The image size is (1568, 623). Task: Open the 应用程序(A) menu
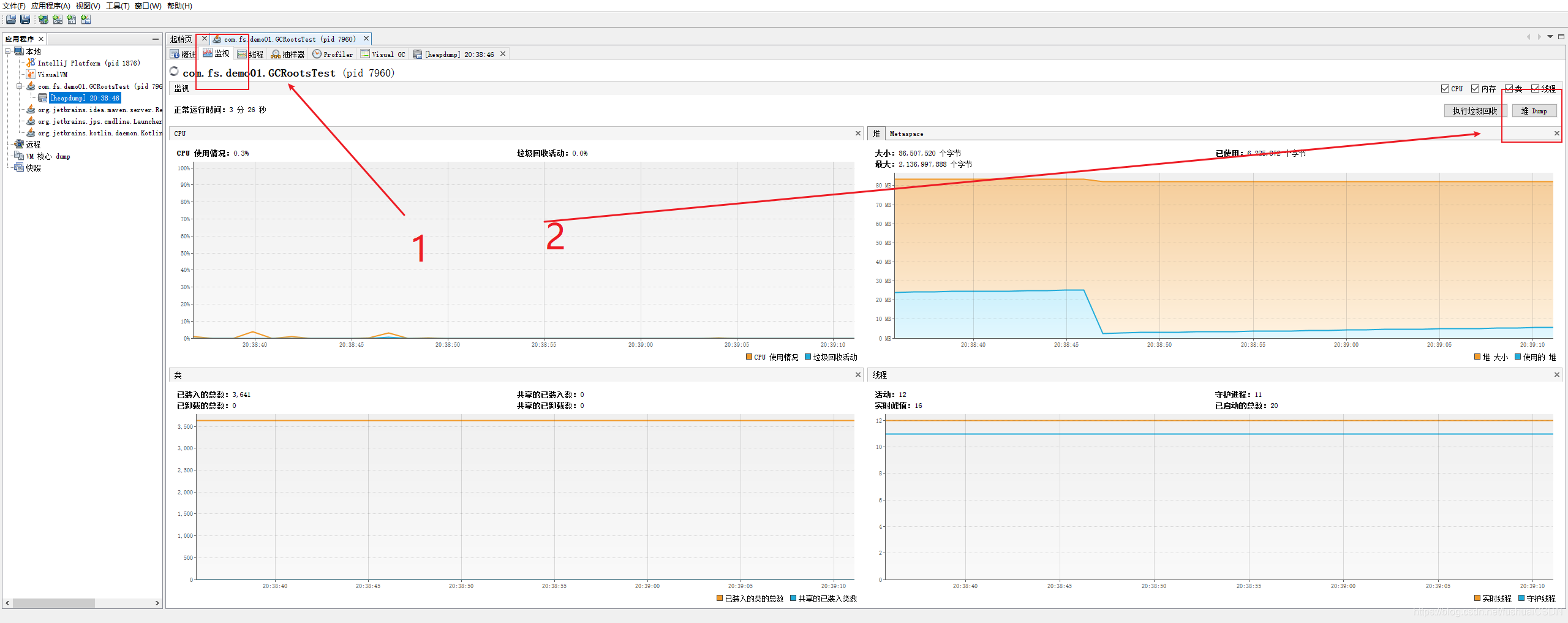[x=51, y=6]
